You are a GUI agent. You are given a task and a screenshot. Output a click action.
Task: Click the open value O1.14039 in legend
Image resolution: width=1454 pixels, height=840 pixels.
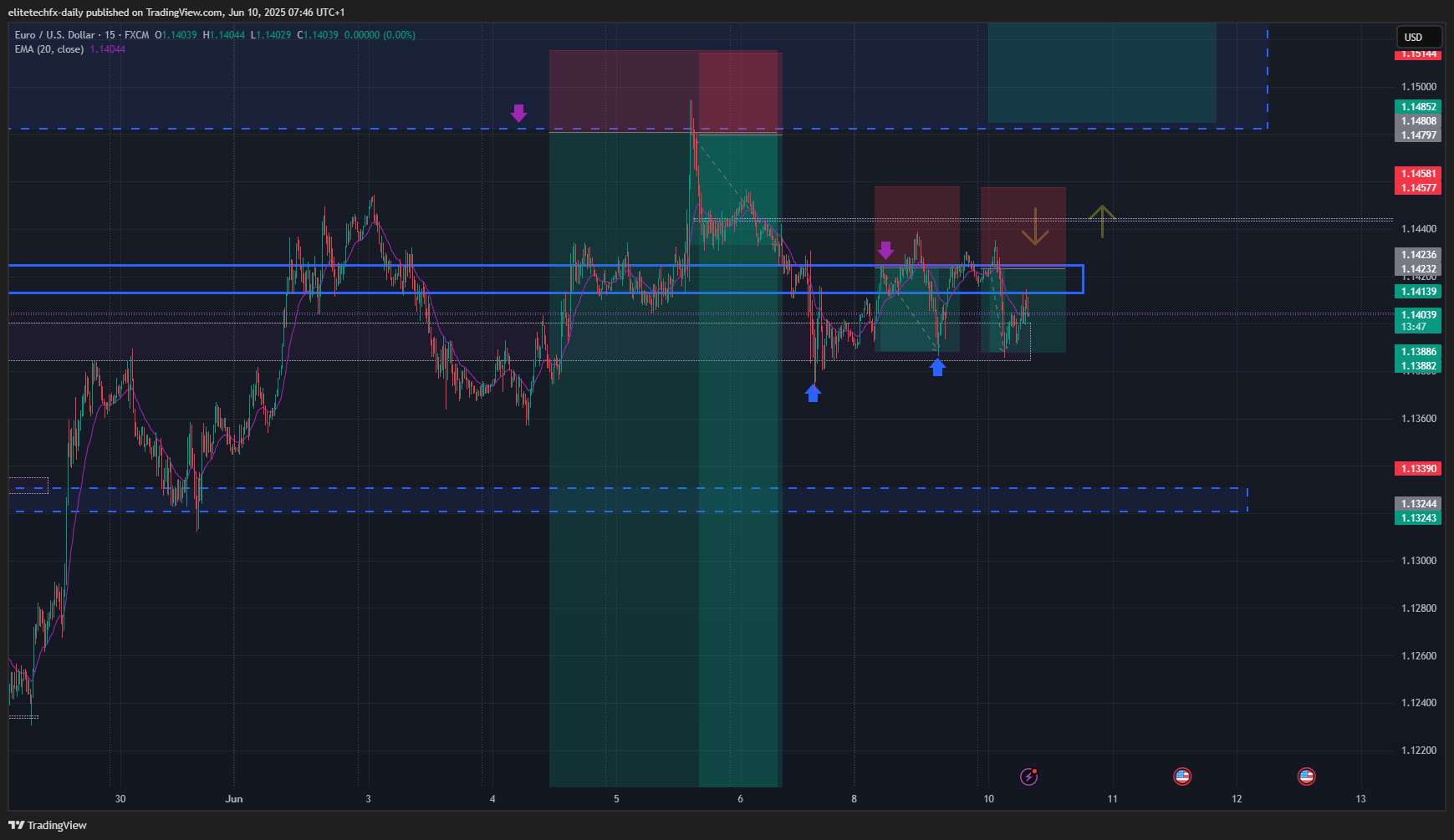click(x=176, y=35)
